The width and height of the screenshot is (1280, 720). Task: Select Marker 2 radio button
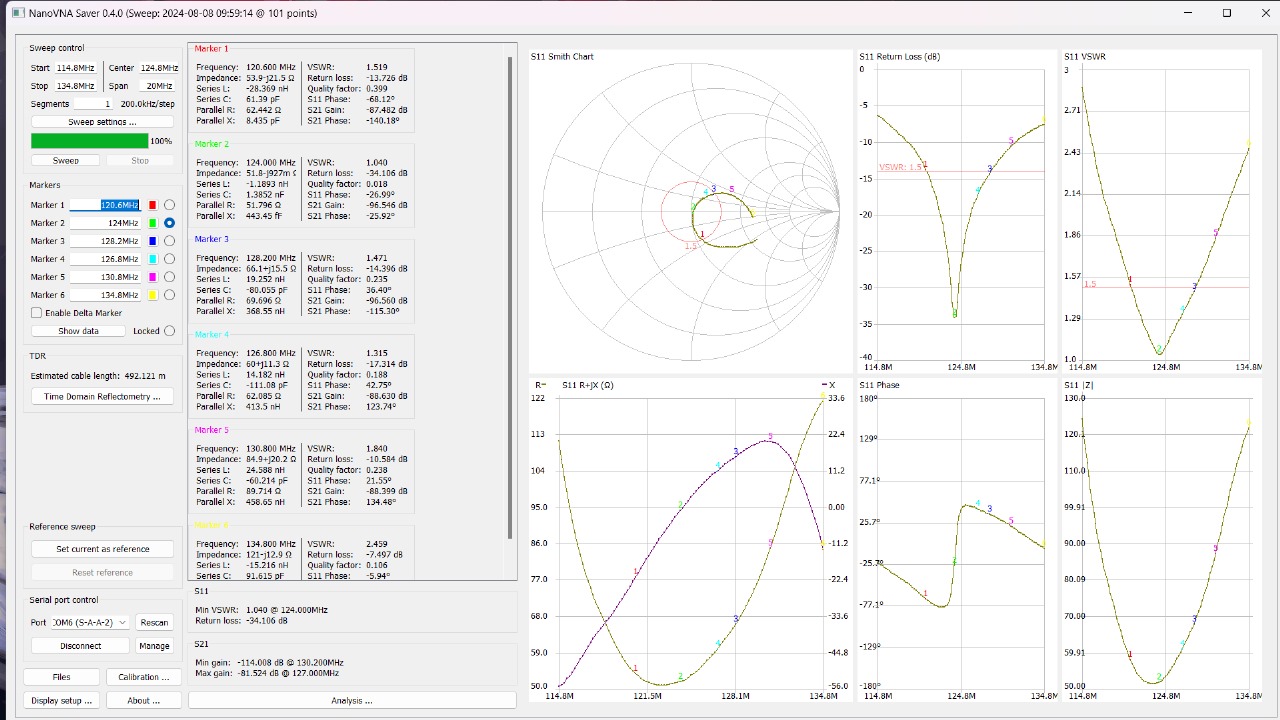click(x=169, y=223)
